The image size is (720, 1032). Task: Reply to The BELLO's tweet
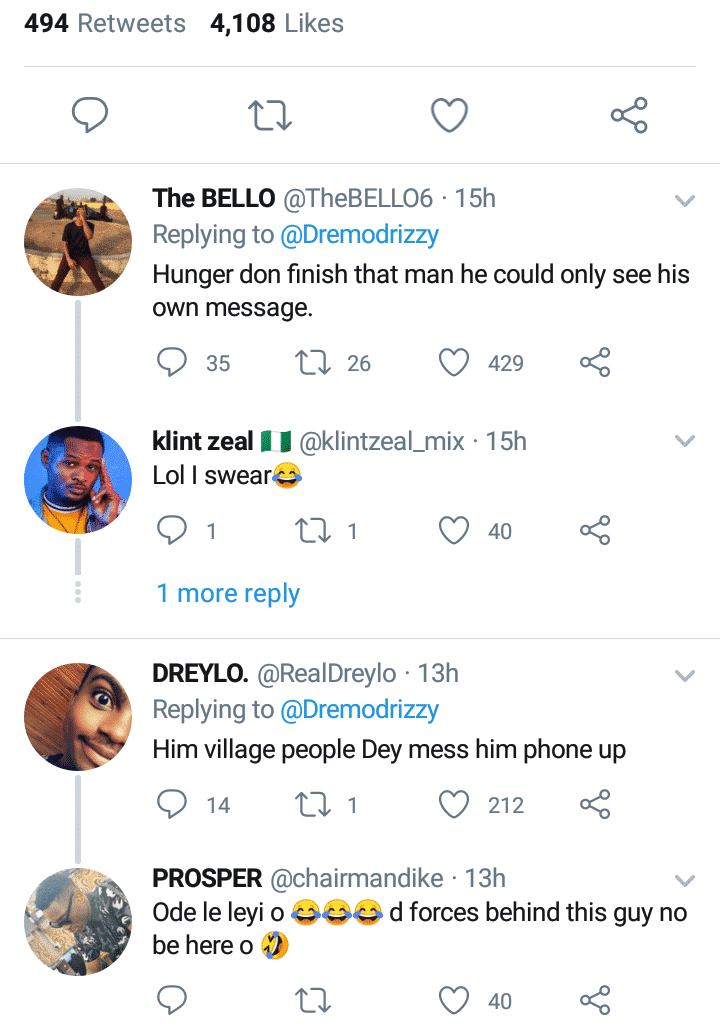pos(173,363)
